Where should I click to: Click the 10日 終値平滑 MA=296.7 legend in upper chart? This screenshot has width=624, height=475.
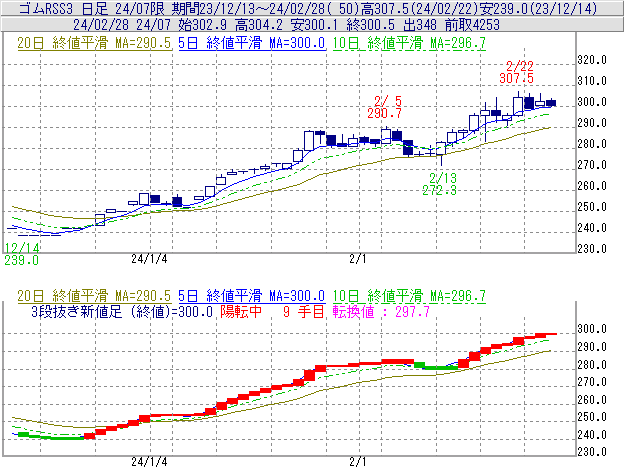[409, 43]
